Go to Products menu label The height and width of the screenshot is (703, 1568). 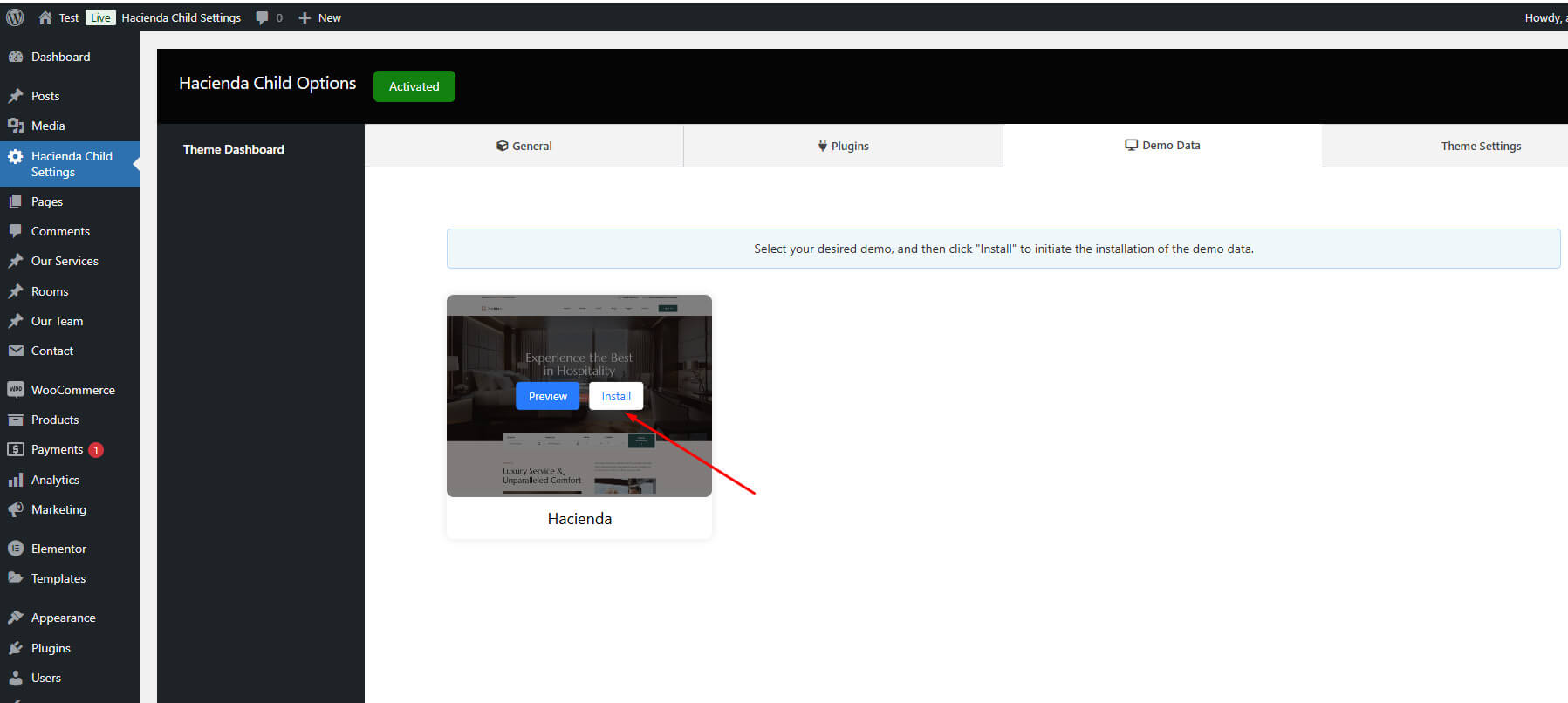pos(55,420)
